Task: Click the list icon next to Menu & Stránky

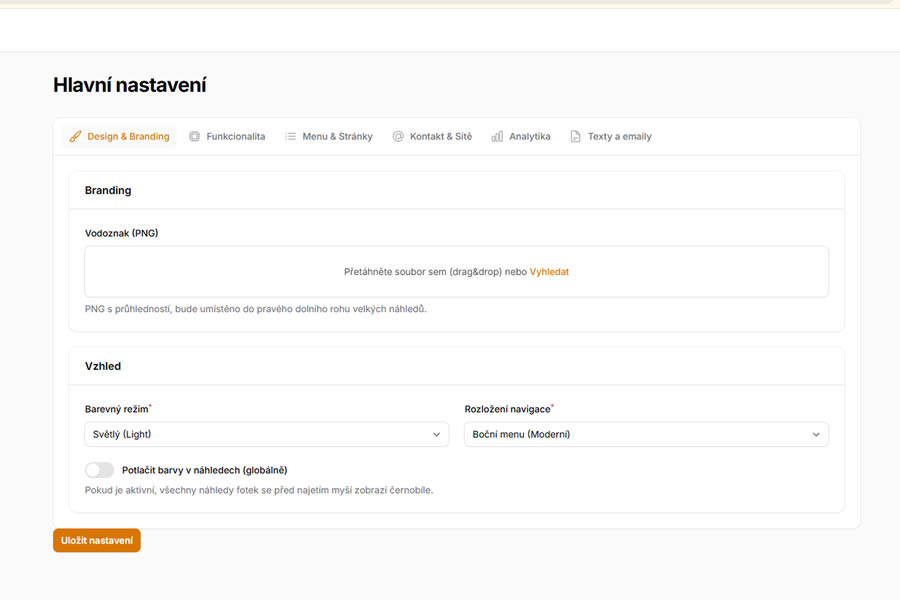Action: pyautogui.click(x=290, y=136)
